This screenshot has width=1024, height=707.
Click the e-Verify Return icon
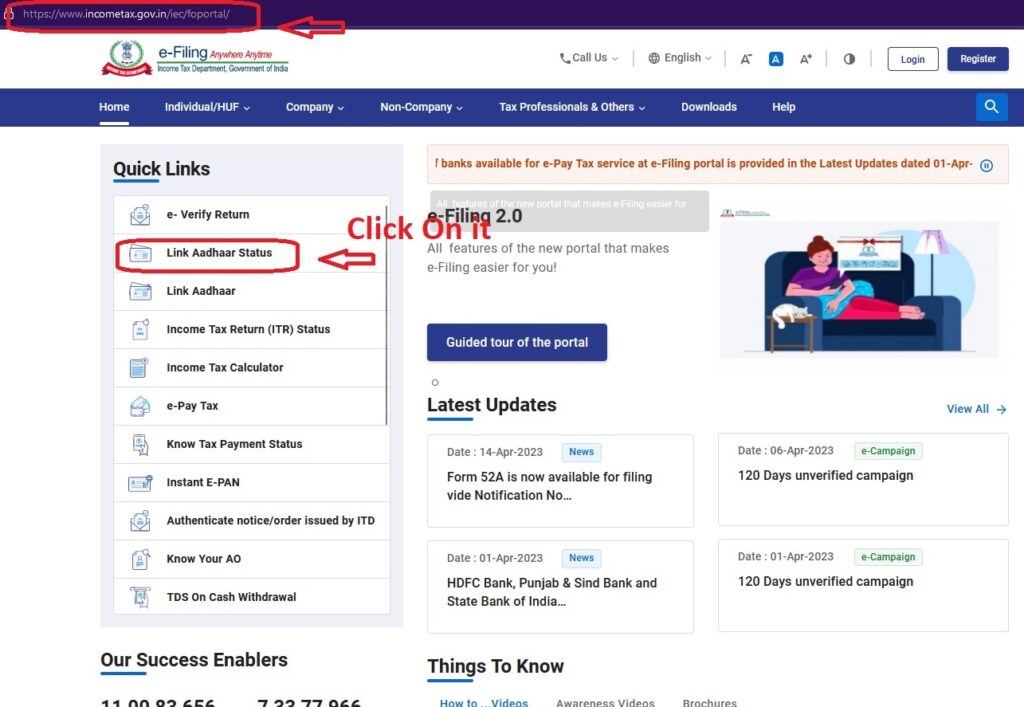(x=140, y=215)
